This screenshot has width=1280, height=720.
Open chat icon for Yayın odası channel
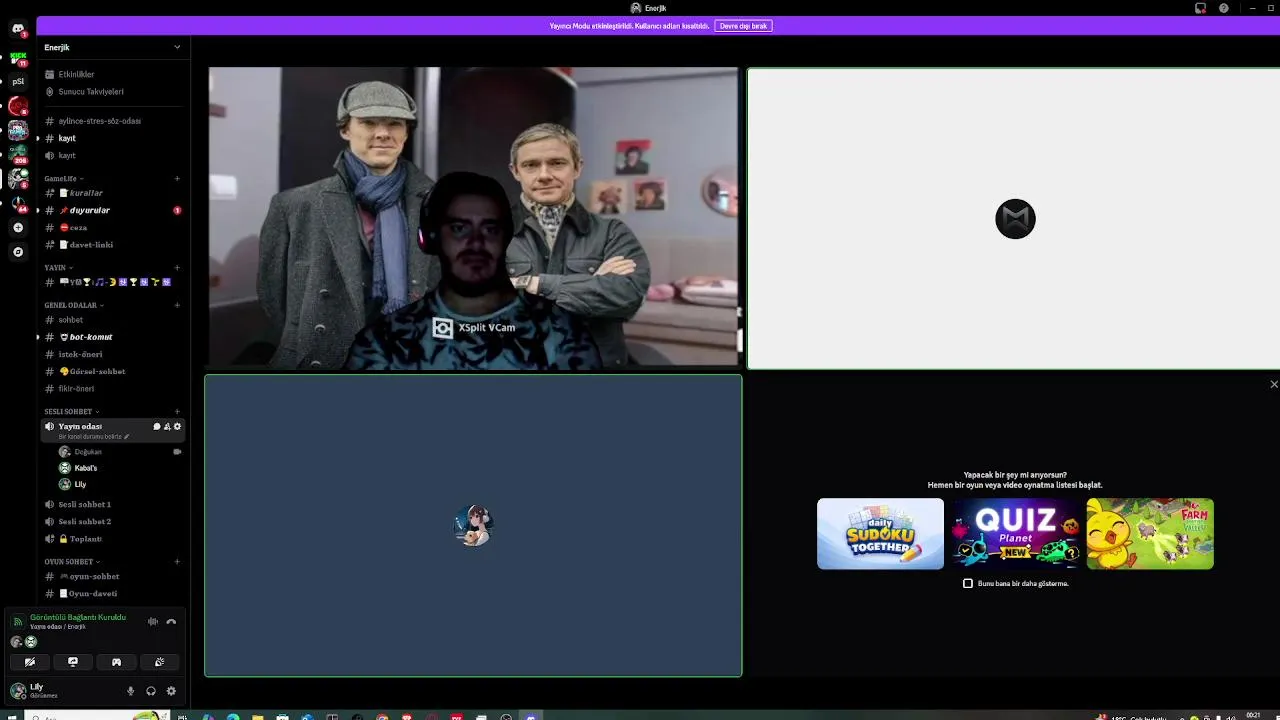[156, 427]
